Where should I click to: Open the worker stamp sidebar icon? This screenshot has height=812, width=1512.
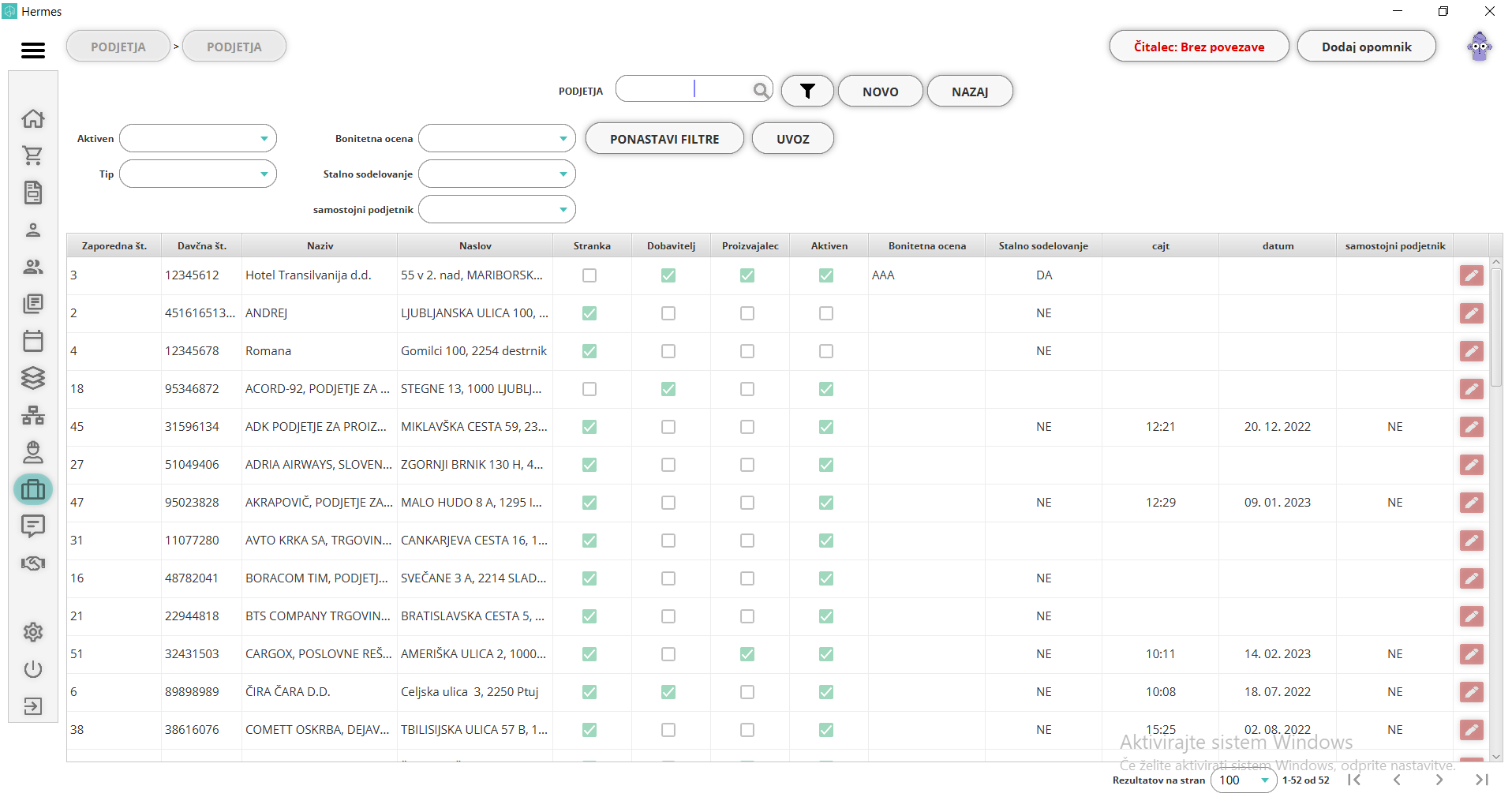tap(33, 452)
